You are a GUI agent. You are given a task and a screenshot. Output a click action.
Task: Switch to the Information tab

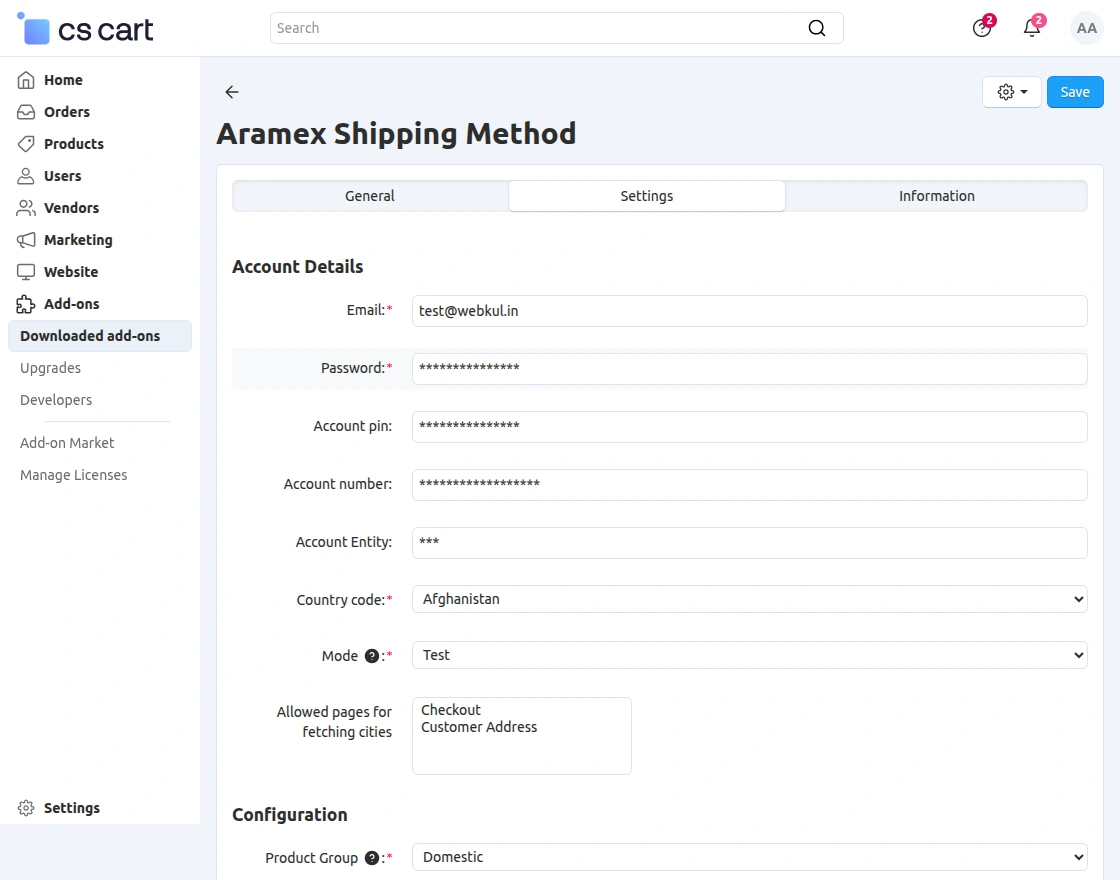click(936, 196)
